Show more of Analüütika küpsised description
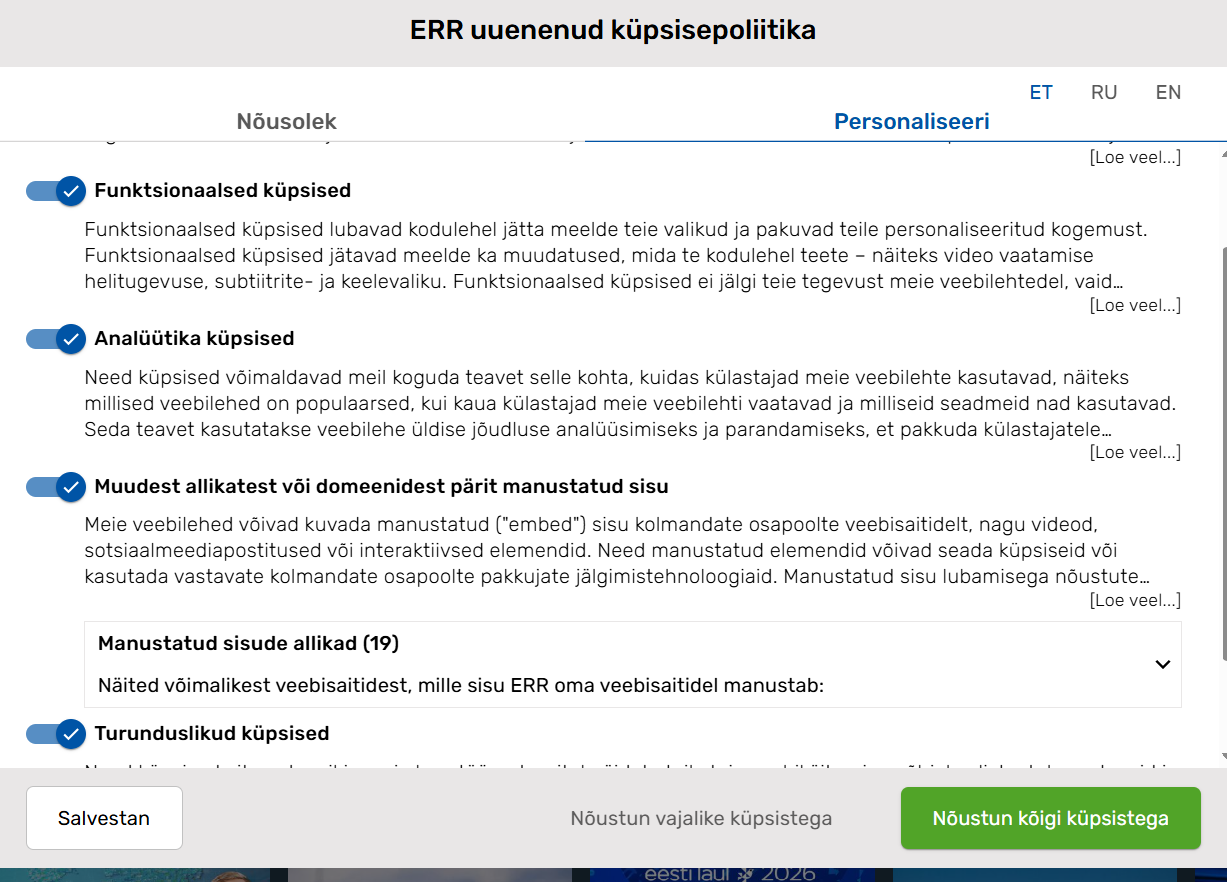1227x882 pixels. pyautogui.click(x=1135, y=453)
